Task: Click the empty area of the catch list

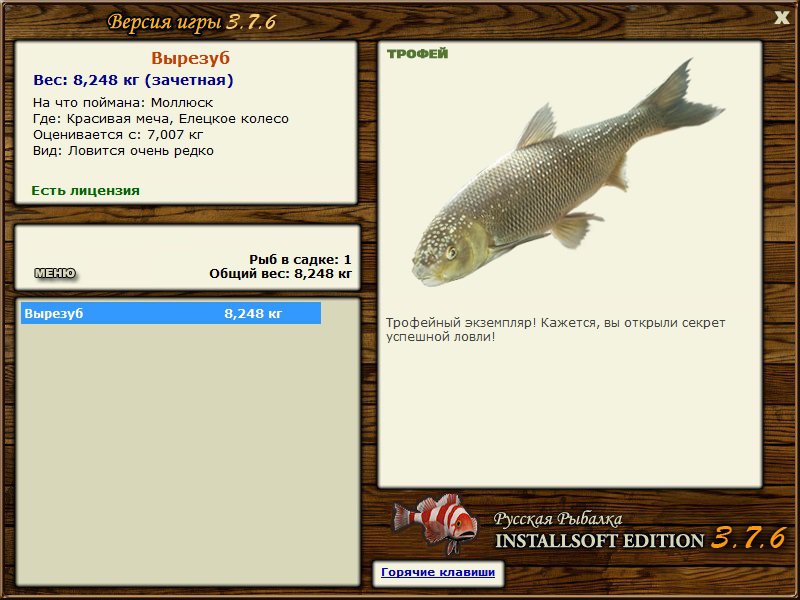Action: pyautogui.click(x=188, y=454)
